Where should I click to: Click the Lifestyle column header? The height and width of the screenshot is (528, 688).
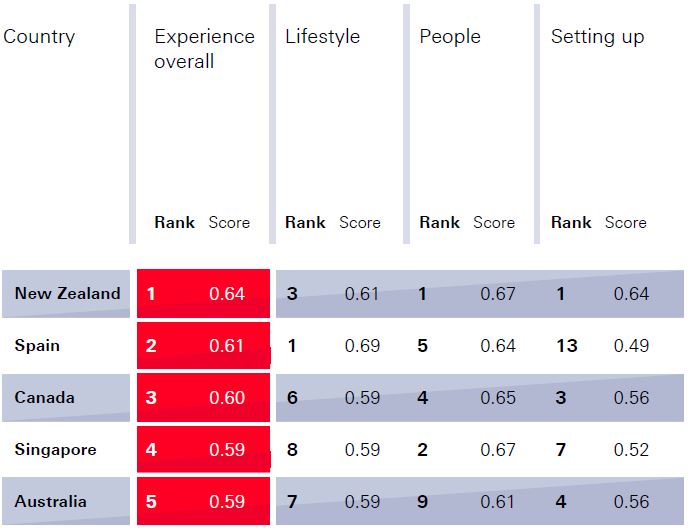point(322,37)
